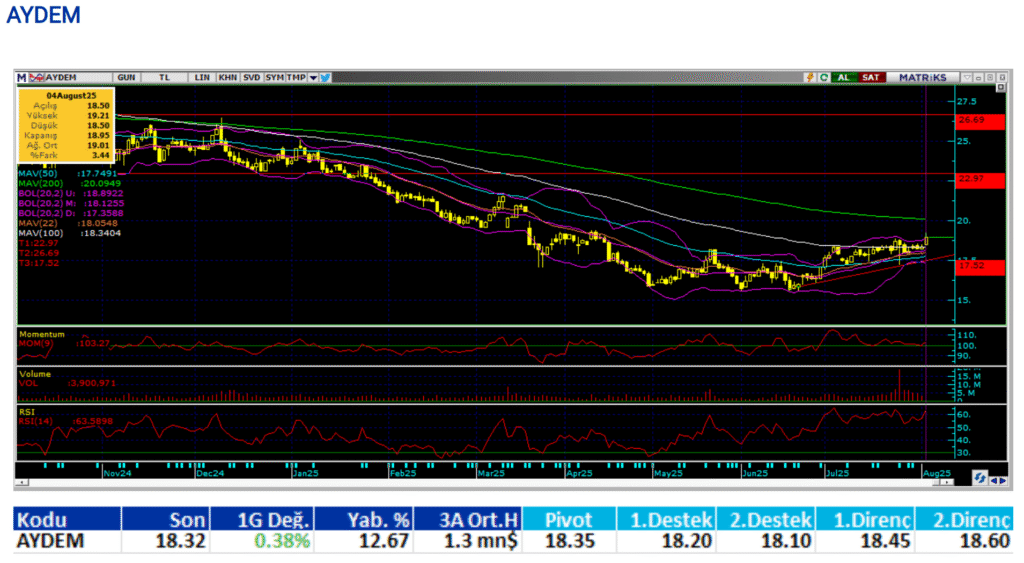Click the May25 timeline label

[x=668, y=474]
